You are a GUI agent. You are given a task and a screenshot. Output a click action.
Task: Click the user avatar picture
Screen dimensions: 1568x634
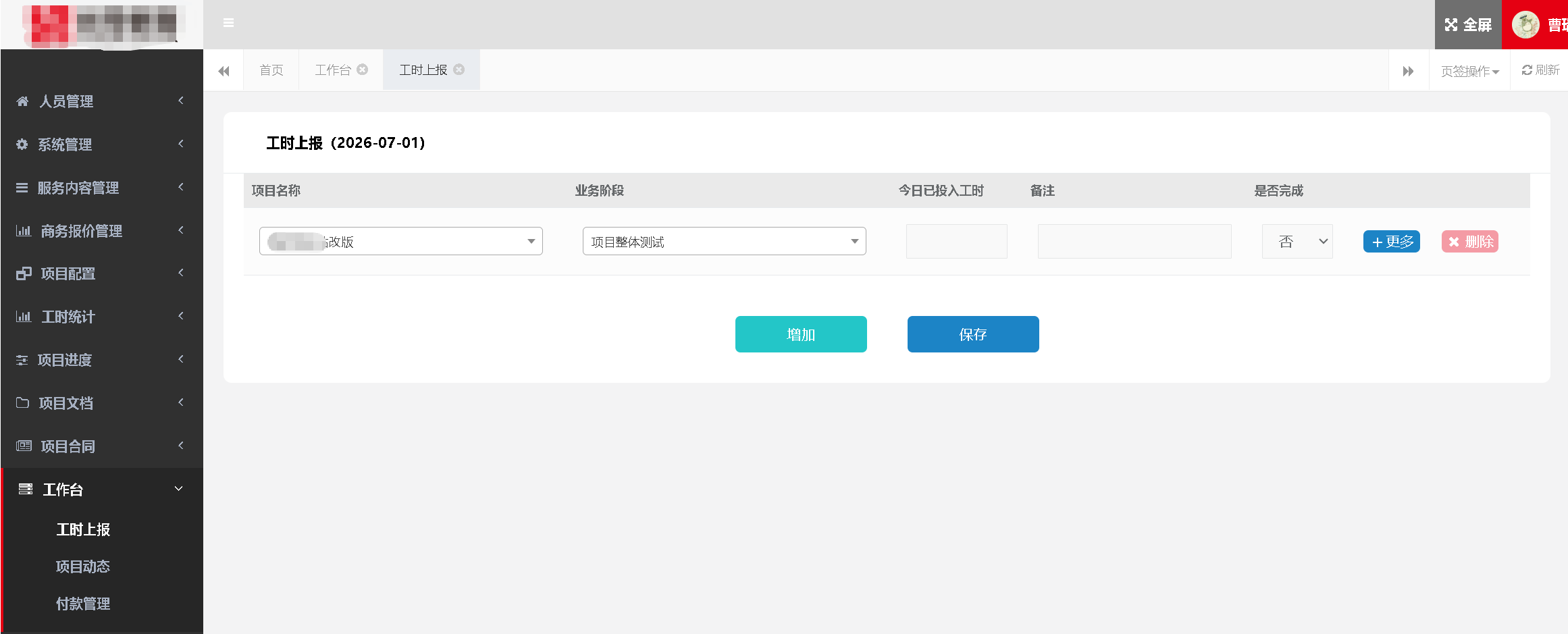tap(1525, 25)
